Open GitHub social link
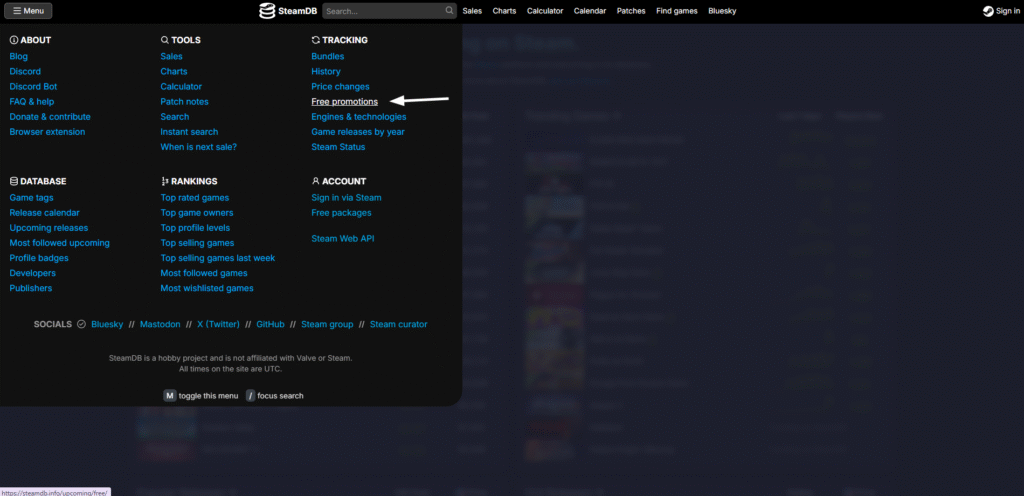The image size is (1024, 496). (270, 324)
